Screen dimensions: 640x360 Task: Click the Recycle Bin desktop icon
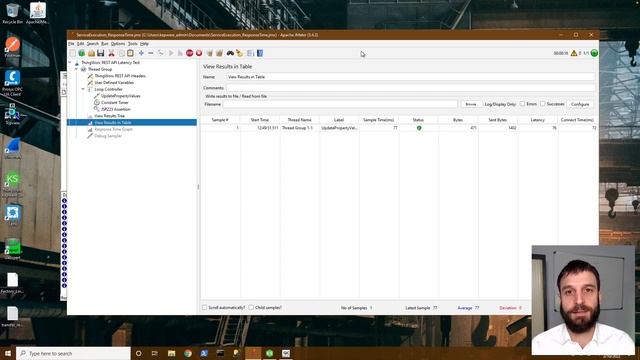point(12,13)
